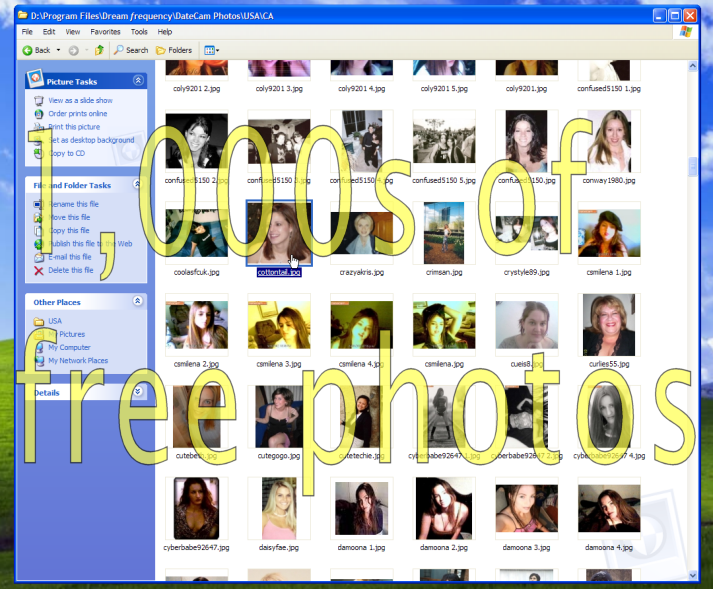The width and height of the screenshot is (713, 589).
Task: Click Order prints online link
Action: click(78, 114)
